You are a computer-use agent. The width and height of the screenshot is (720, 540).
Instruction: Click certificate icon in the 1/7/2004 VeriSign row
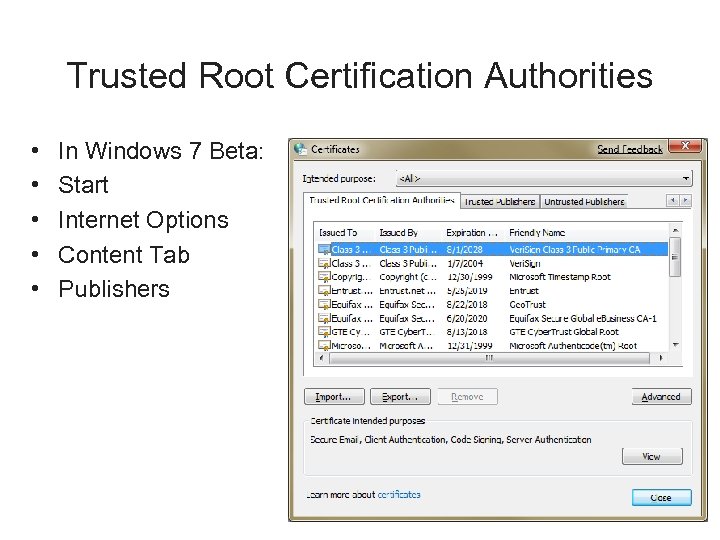[x=324, y=263]
